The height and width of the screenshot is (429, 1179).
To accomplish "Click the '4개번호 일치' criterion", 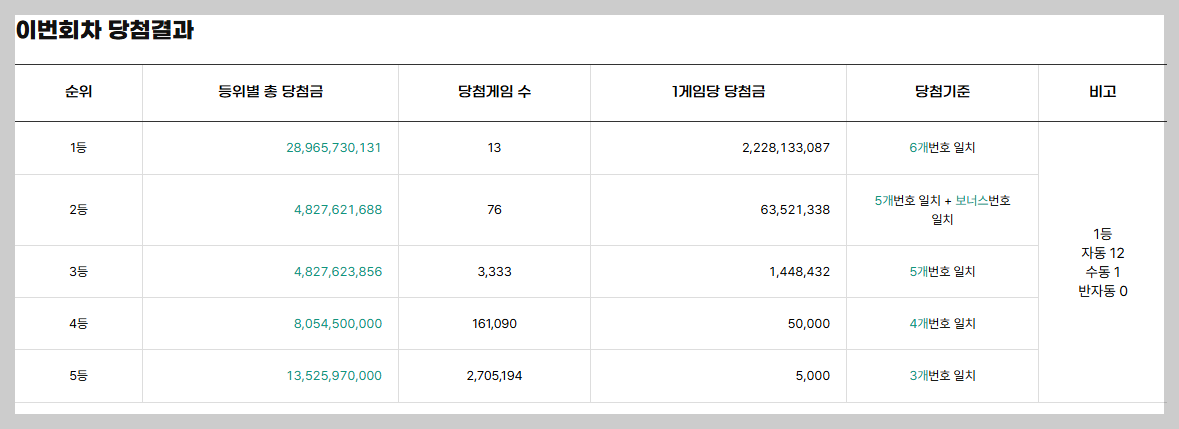I will (x=942, y=324).
